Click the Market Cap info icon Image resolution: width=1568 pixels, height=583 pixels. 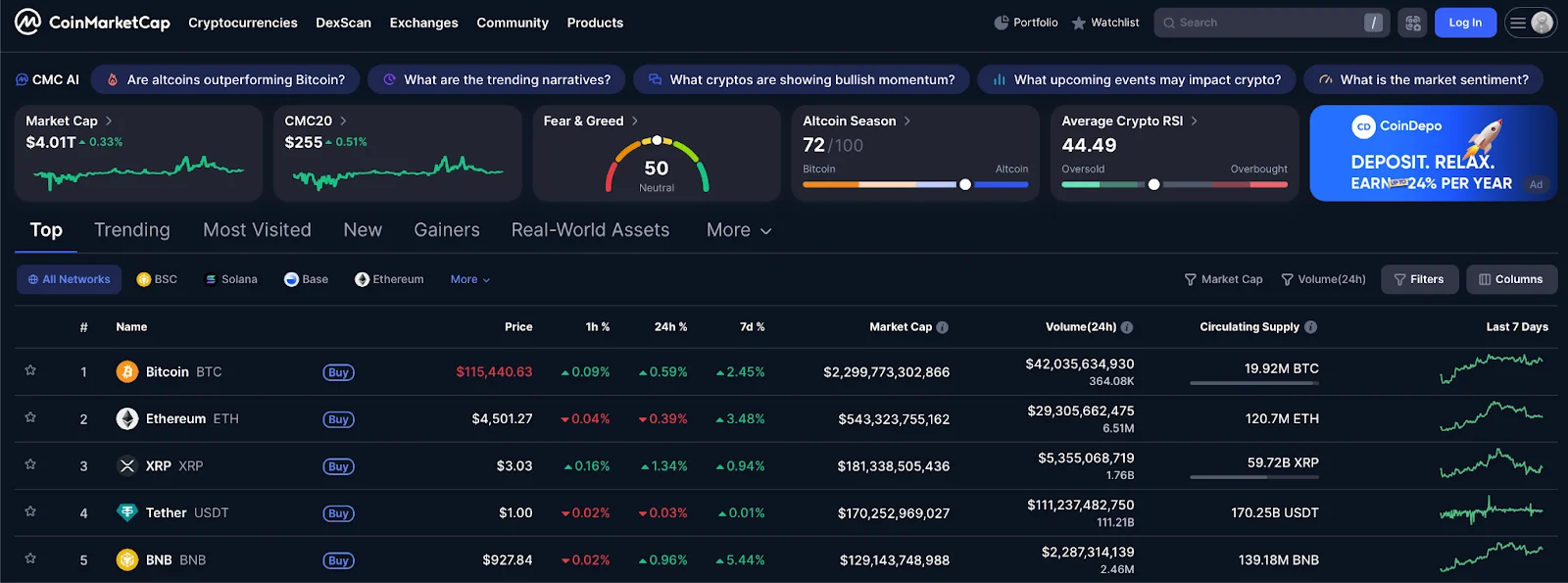point(942,327)
